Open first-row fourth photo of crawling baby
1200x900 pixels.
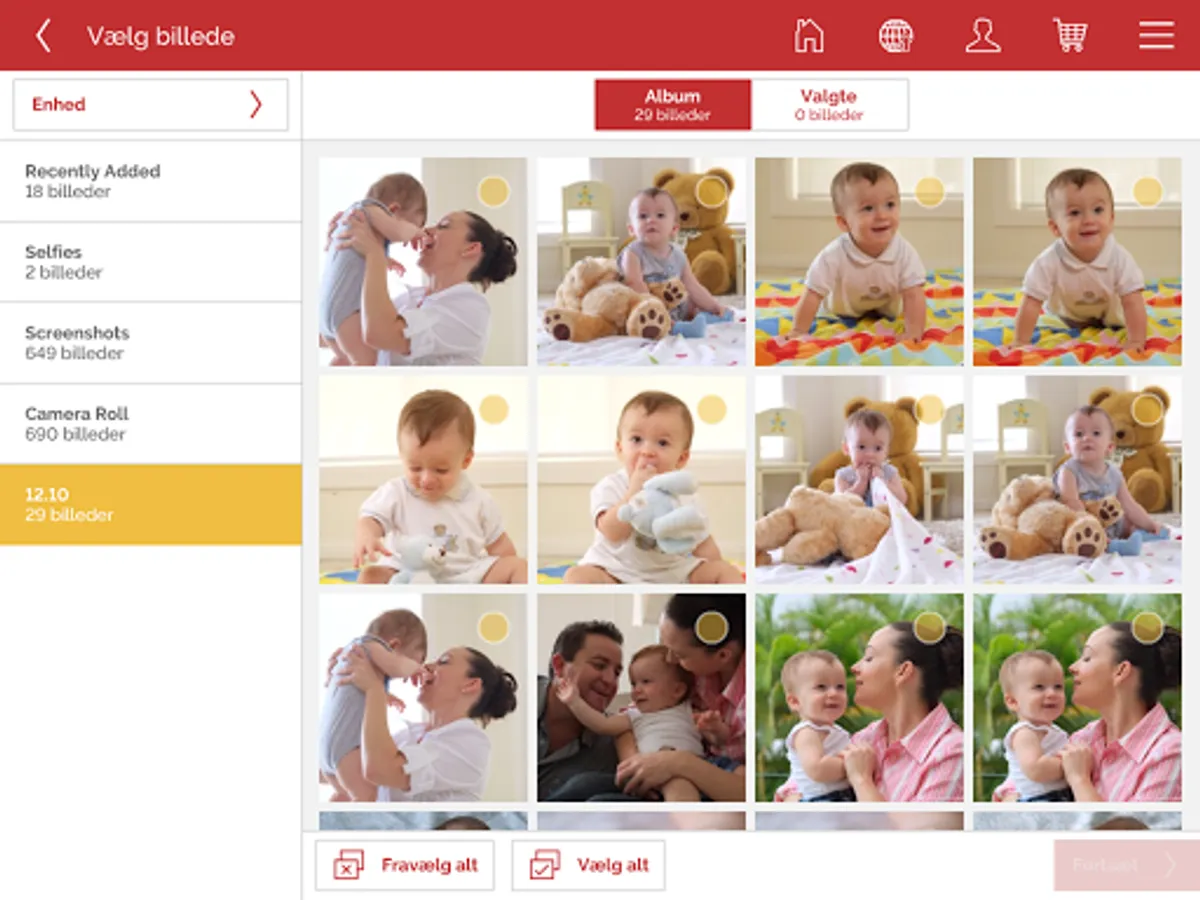pos(1077,262)
